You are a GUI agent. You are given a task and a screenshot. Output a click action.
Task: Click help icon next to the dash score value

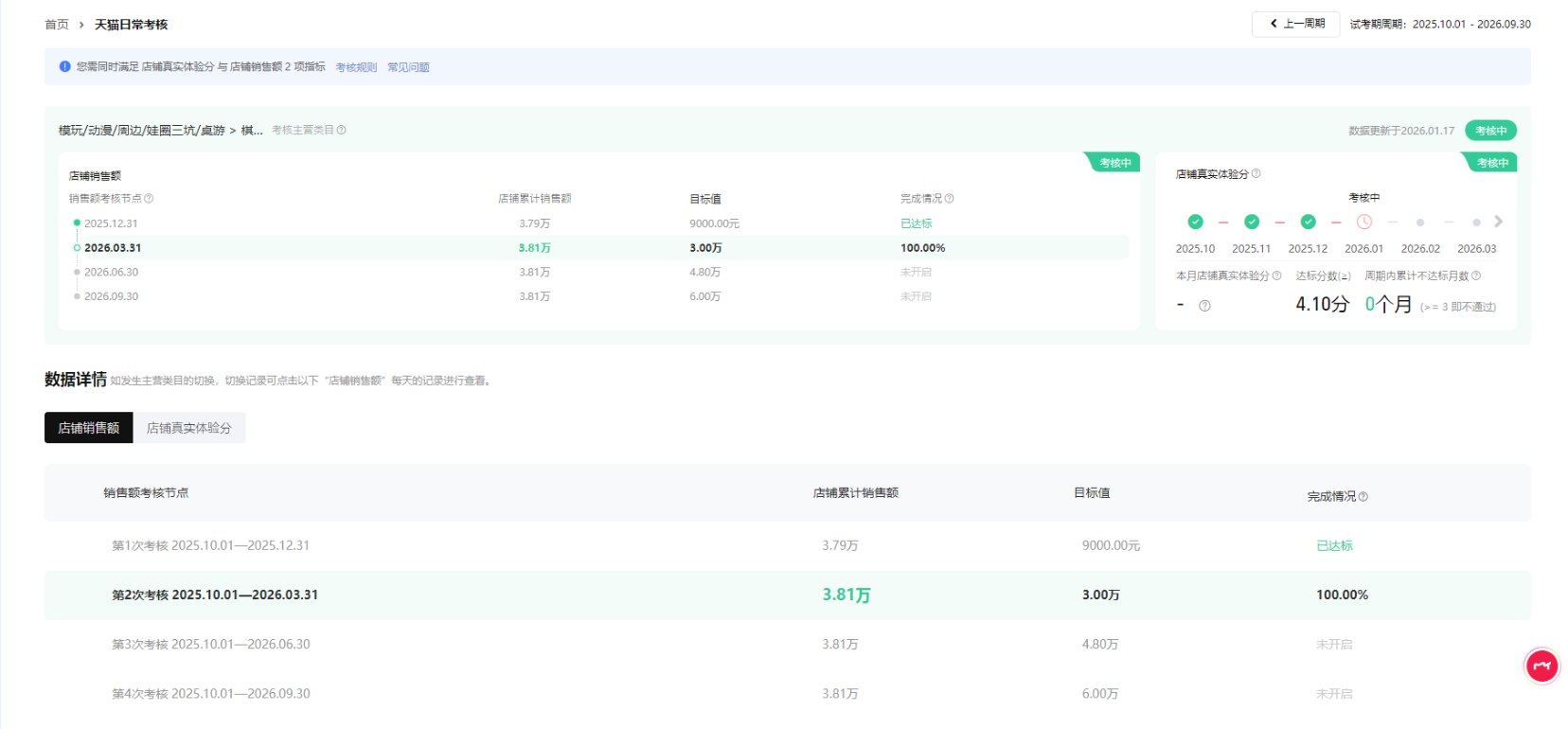click(1204, 306)
